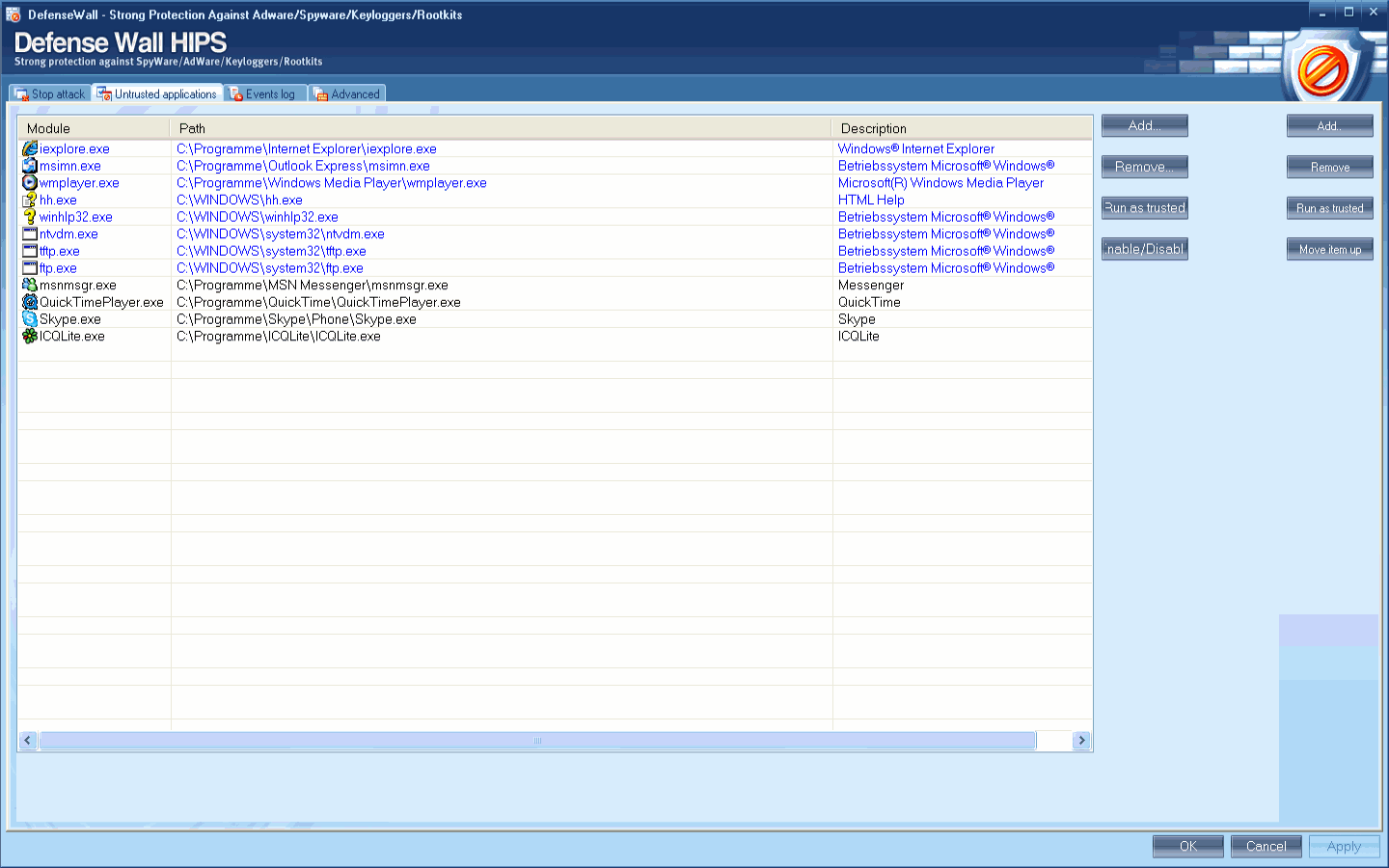Sort by the Module column header
The image size is (1389, 868).
94,128
